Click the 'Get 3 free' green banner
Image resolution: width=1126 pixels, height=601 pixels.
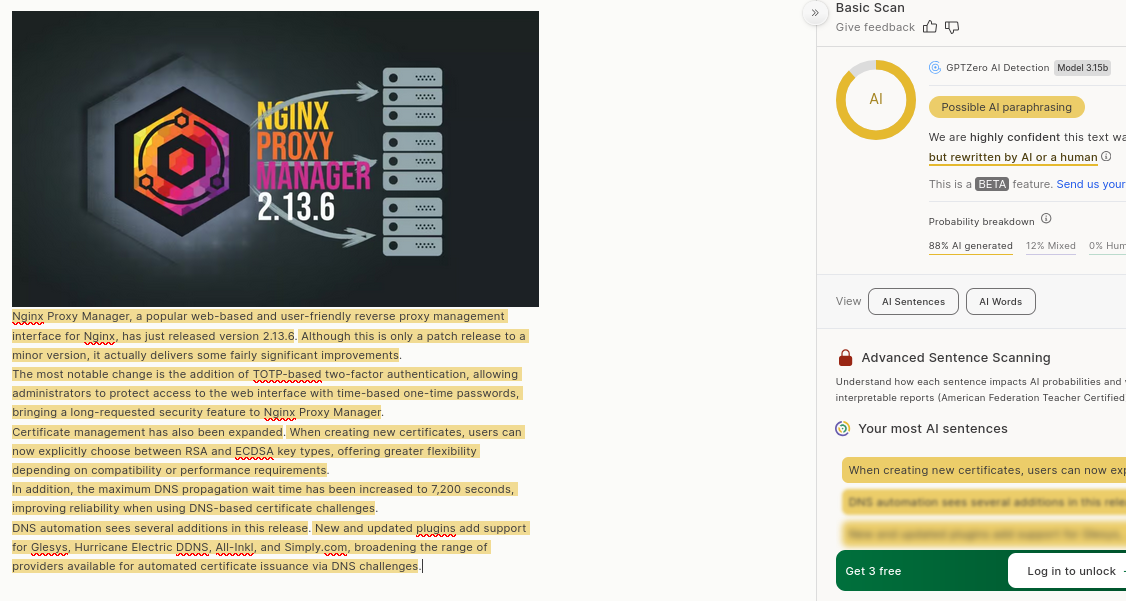coord(873,571)
